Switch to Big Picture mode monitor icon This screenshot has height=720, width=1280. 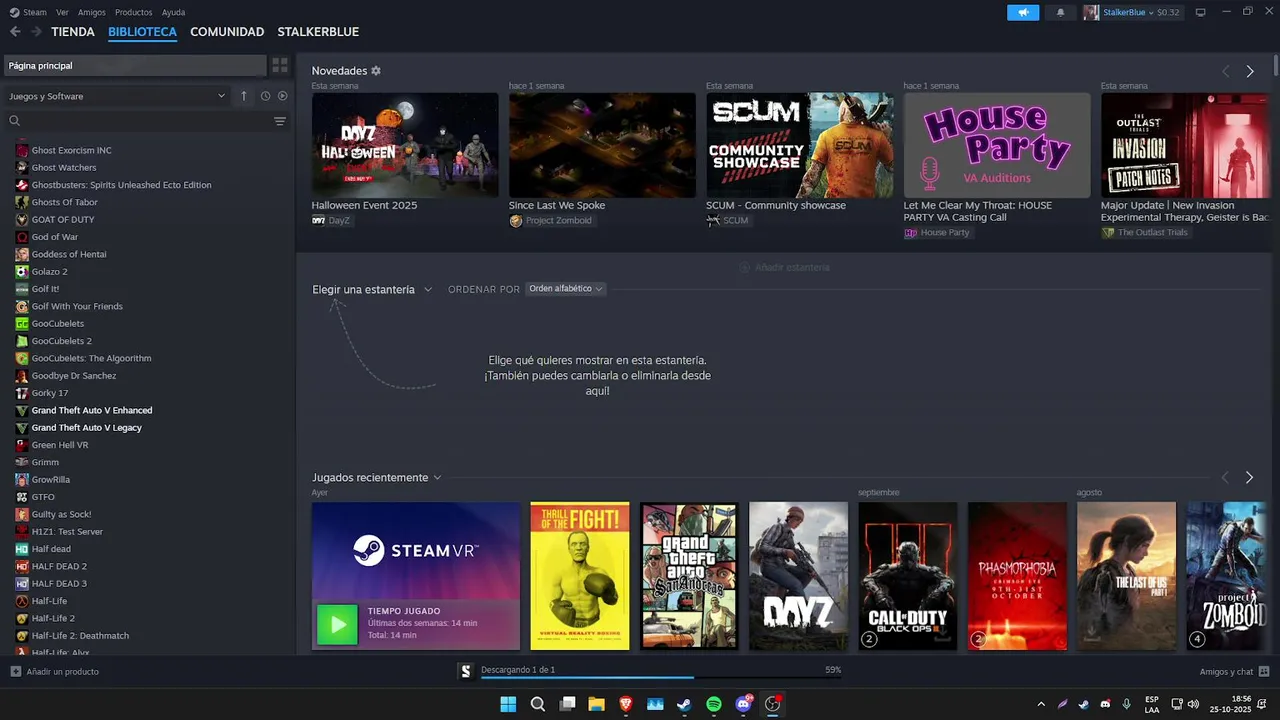tap(1201, 12)
